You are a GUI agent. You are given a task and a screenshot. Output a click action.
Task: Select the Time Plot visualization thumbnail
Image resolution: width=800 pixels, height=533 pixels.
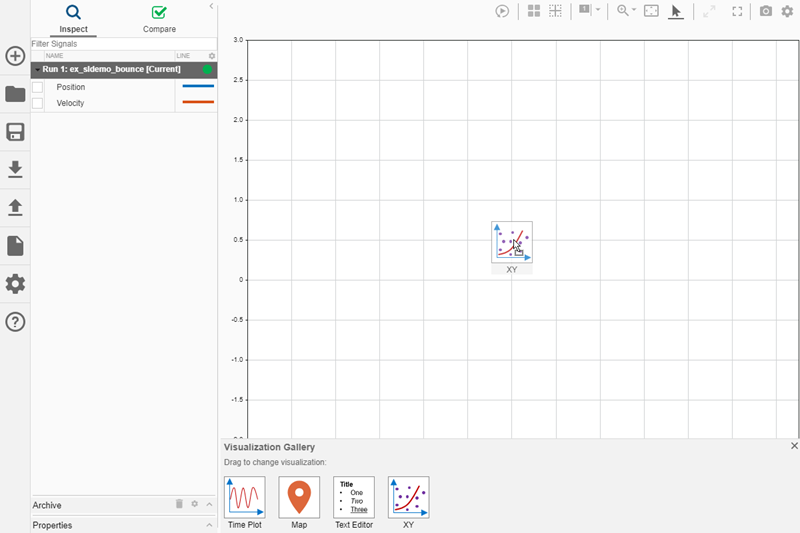245,497
